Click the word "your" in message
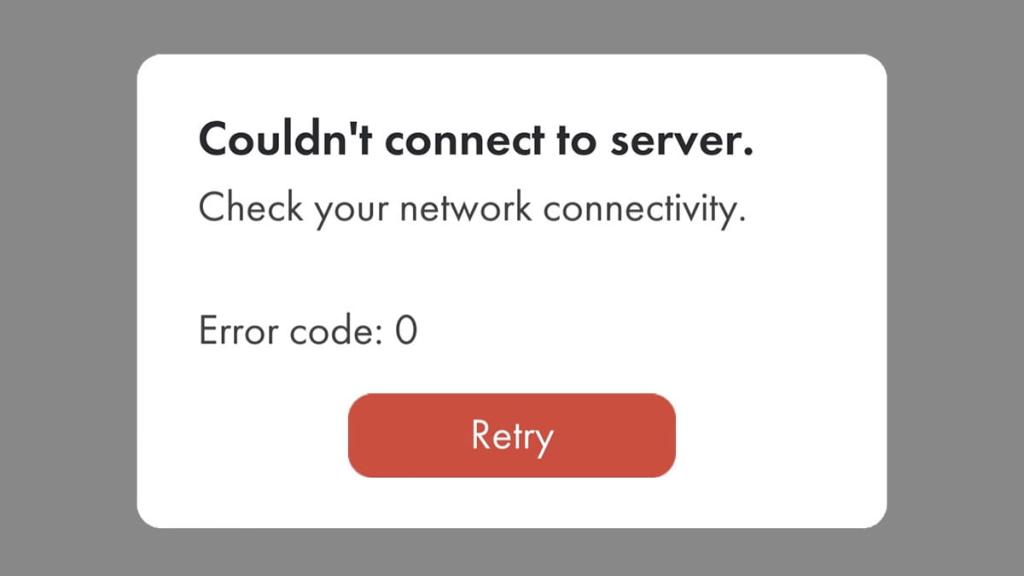 (351, 212)
